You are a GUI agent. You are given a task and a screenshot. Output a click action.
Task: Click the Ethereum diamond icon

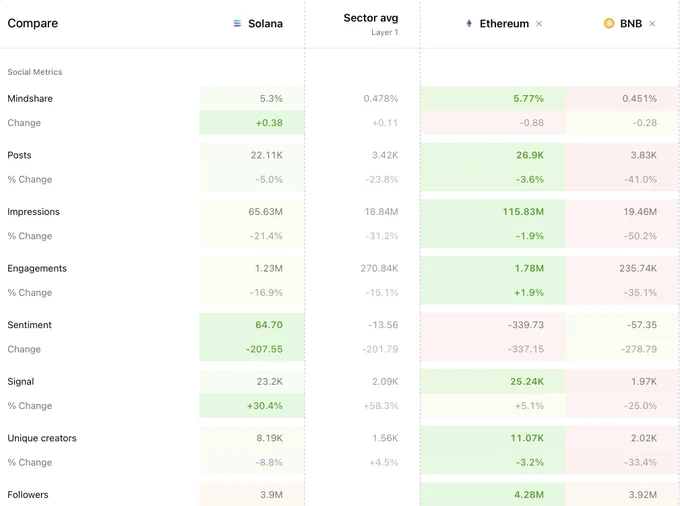[x=469, y=23]
